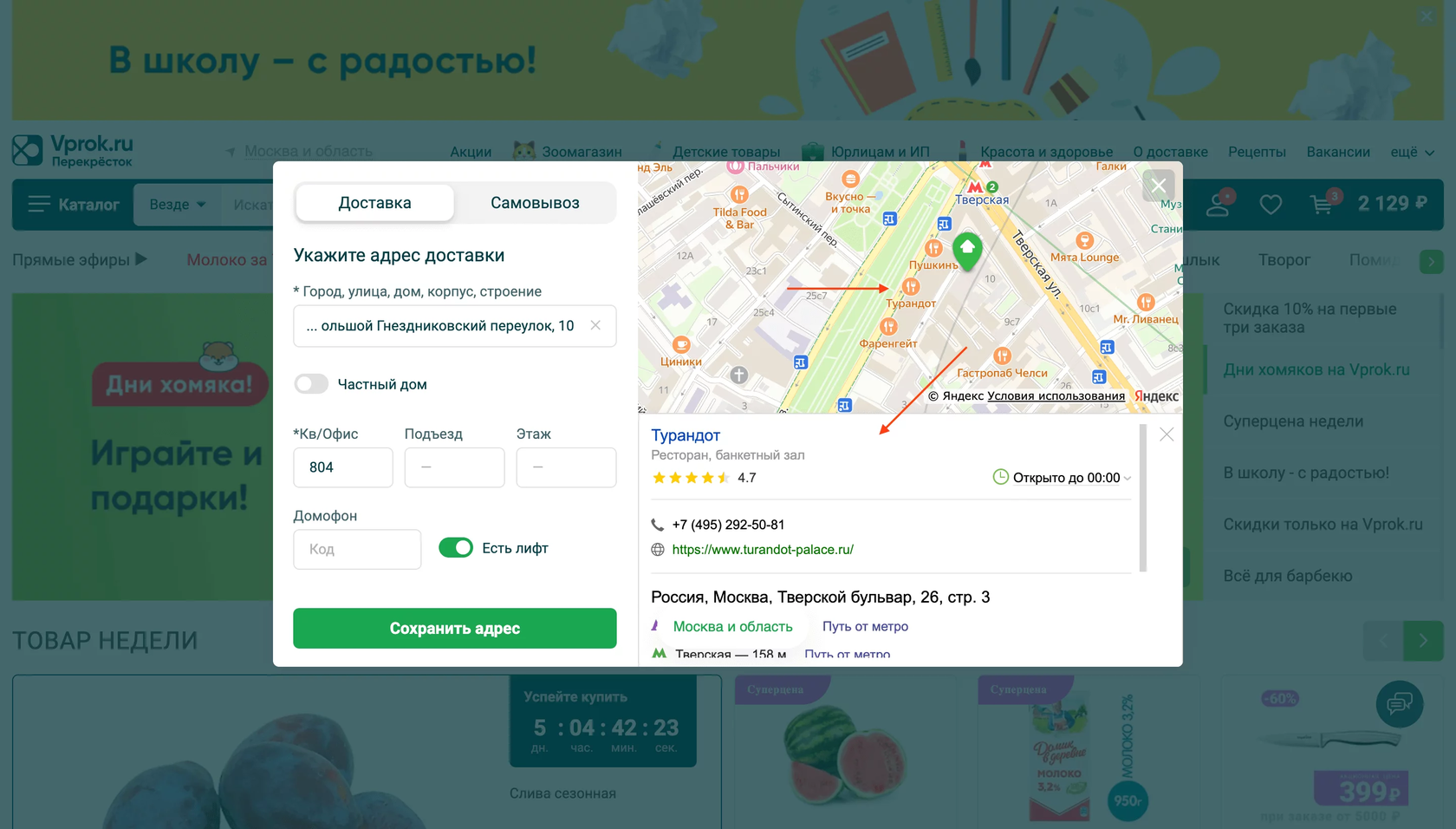
Task: Open the Акции menu item
Action: tap(471, 152)
